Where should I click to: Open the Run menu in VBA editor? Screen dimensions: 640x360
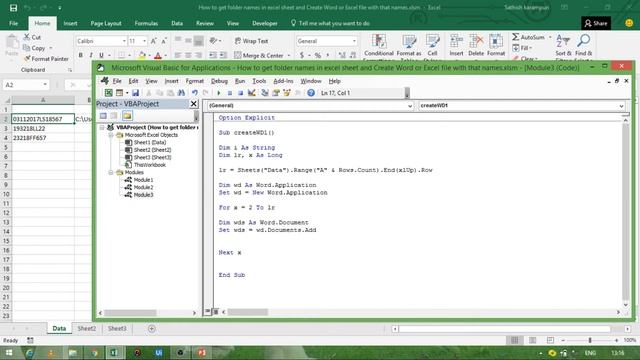point(240,81)
